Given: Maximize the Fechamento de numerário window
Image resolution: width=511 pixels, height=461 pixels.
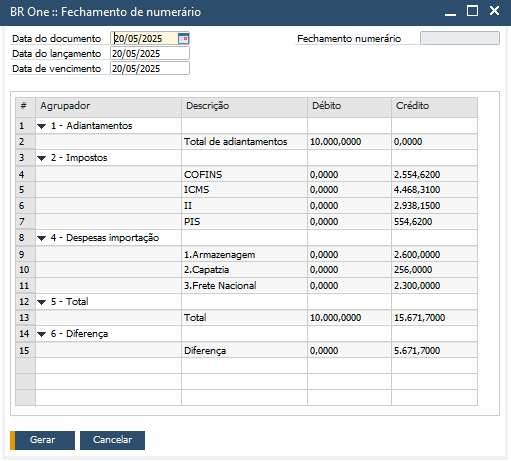Looking at the screenshot, I should click(472, 11).
